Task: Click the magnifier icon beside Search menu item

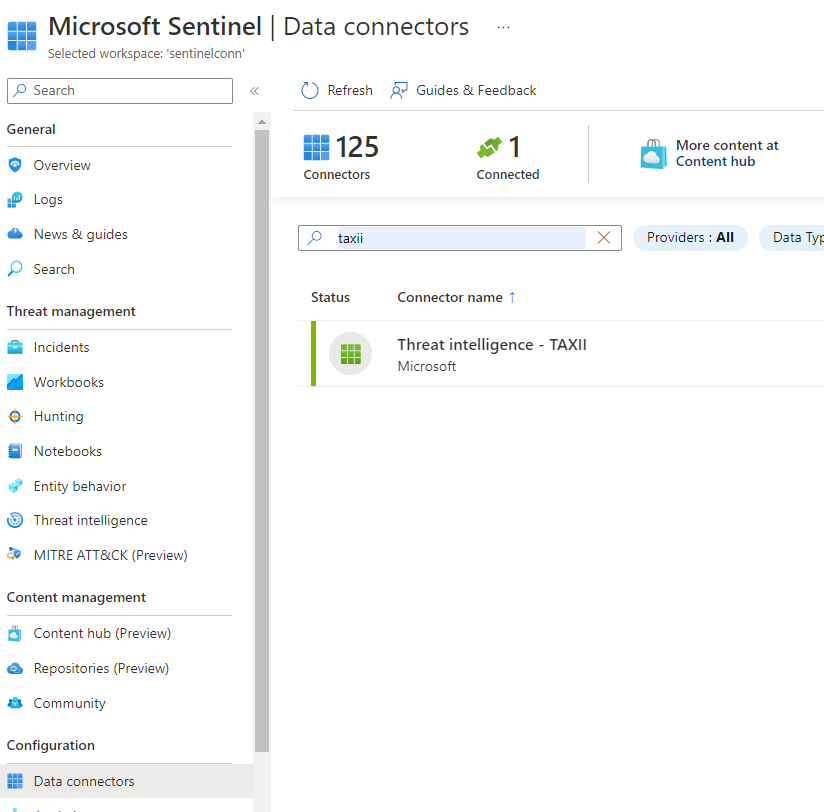Action: pos(15,269)
